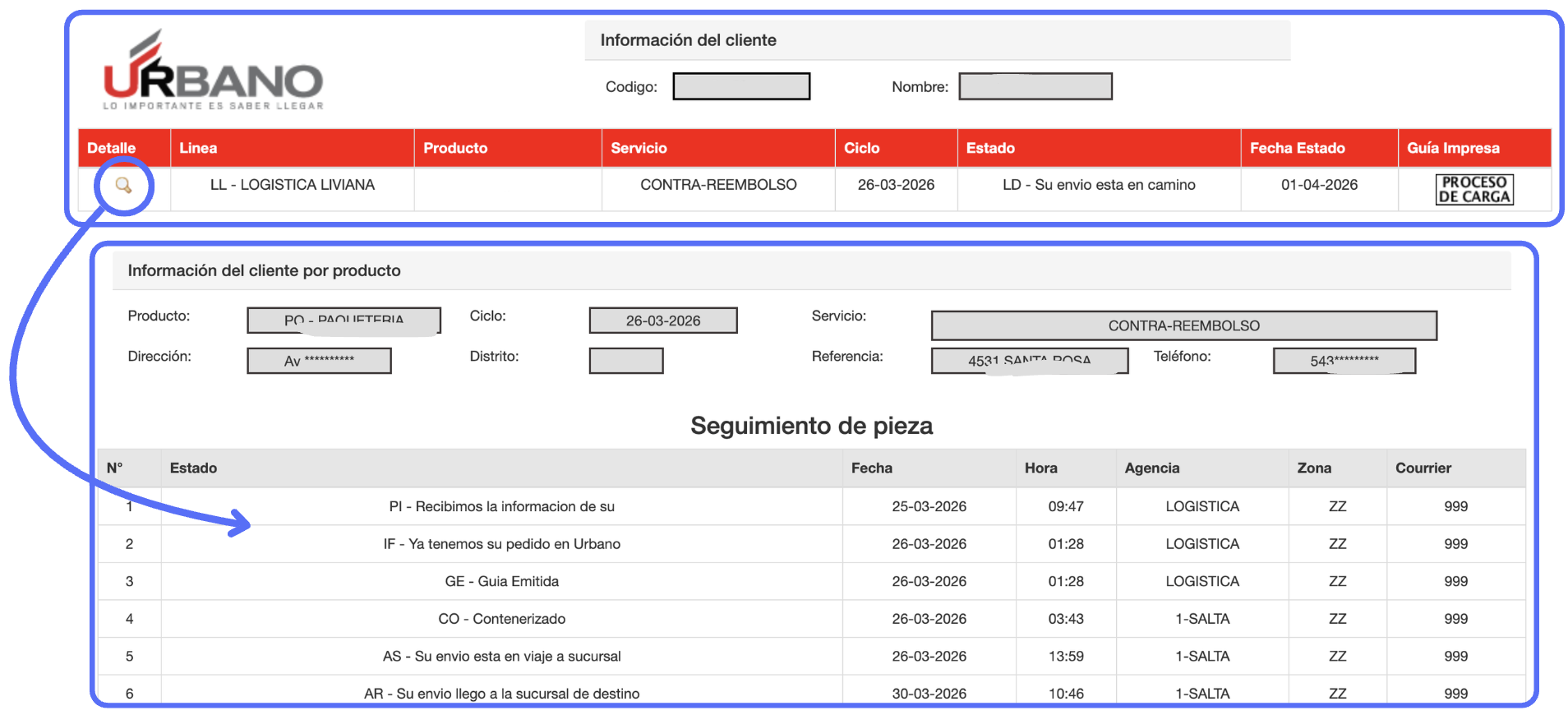1568x715 pixels.
Task: Click the empty Distrito field
Action: point(625,361)
